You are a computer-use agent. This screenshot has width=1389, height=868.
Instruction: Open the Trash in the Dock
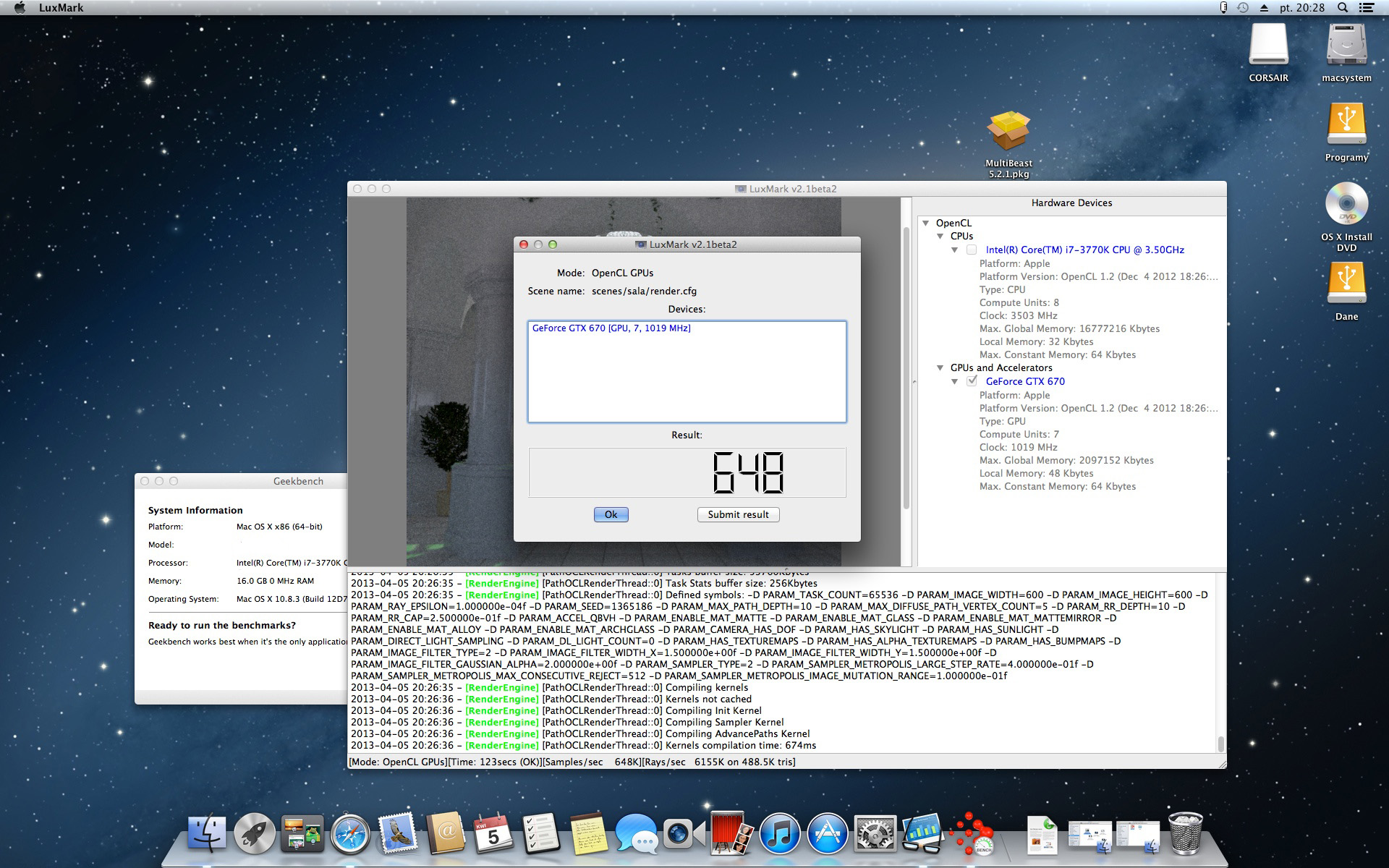pos(1185,834)
